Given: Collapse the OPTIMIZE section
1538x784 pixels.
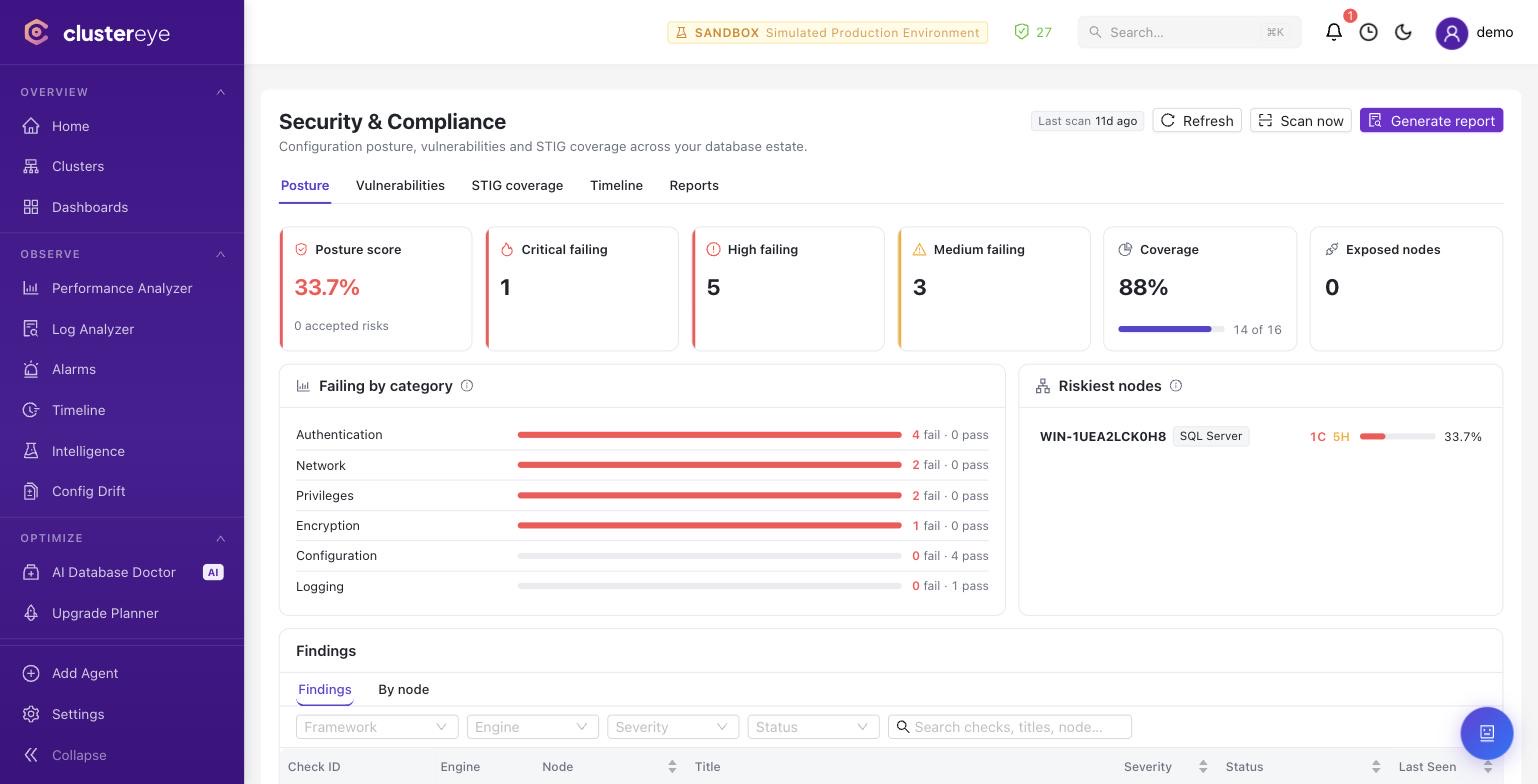Looking at the screenshot, I should [221, 538].
